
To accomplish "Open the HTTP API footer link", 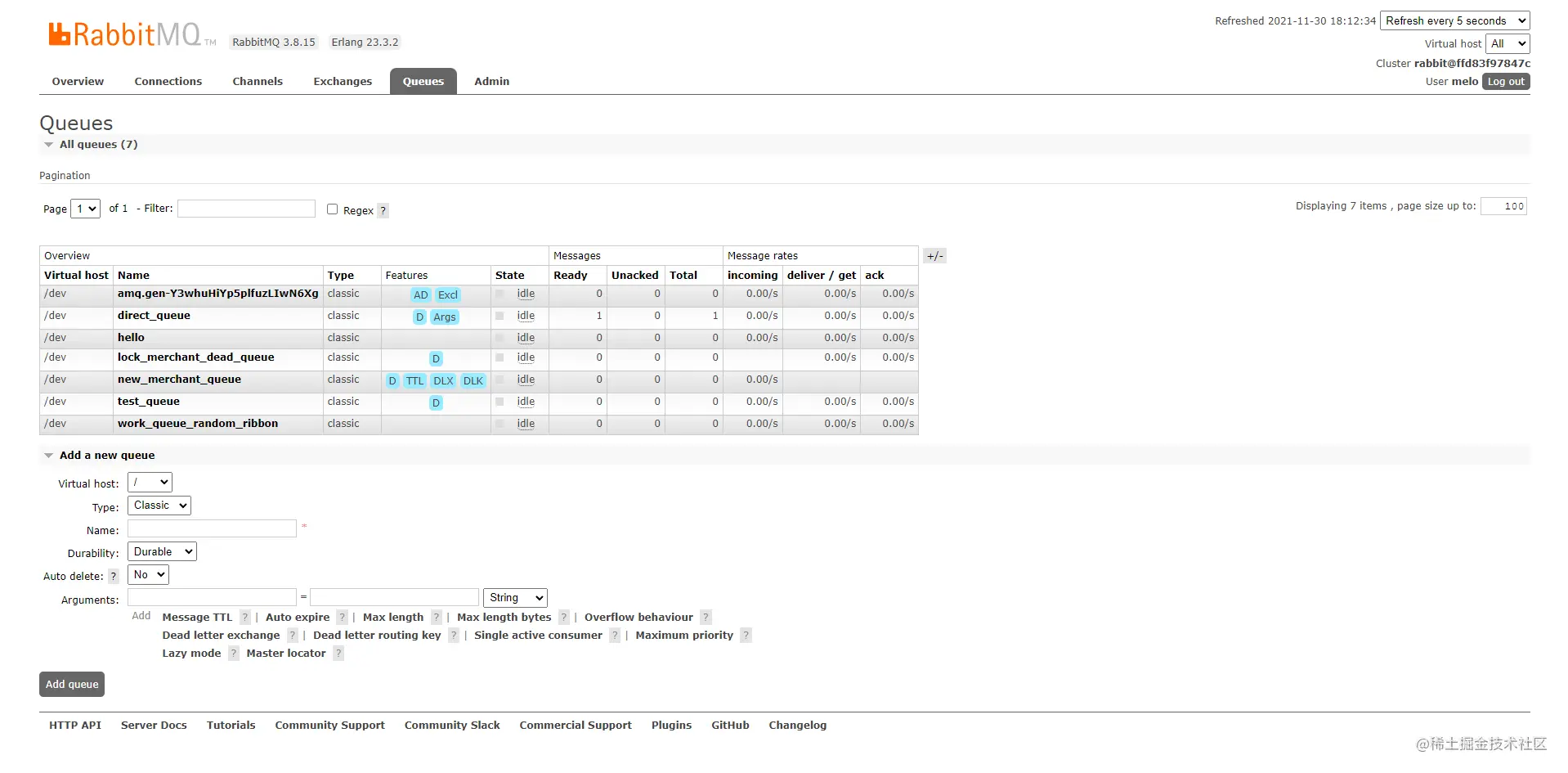I will point(75,726).
